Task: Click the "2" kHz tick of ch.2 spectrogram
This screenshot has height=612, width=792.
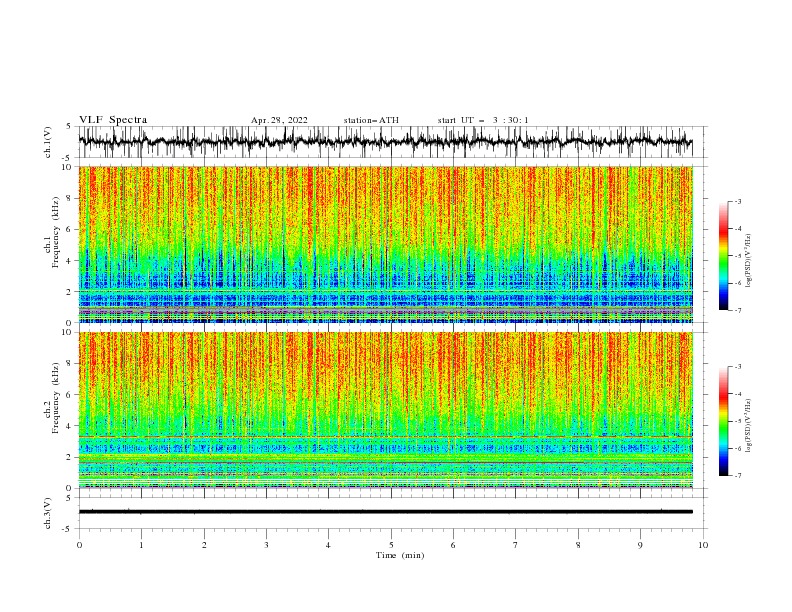Action: coord(70,457)
